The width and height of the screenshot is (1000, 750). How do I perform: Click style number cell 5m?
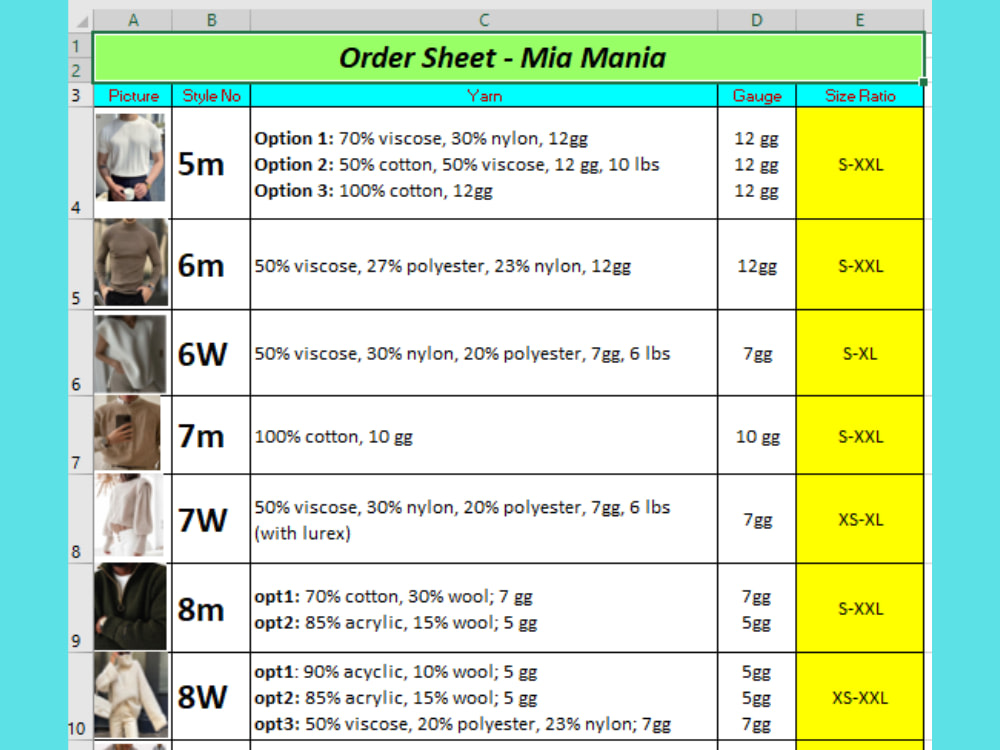(211, 163)
